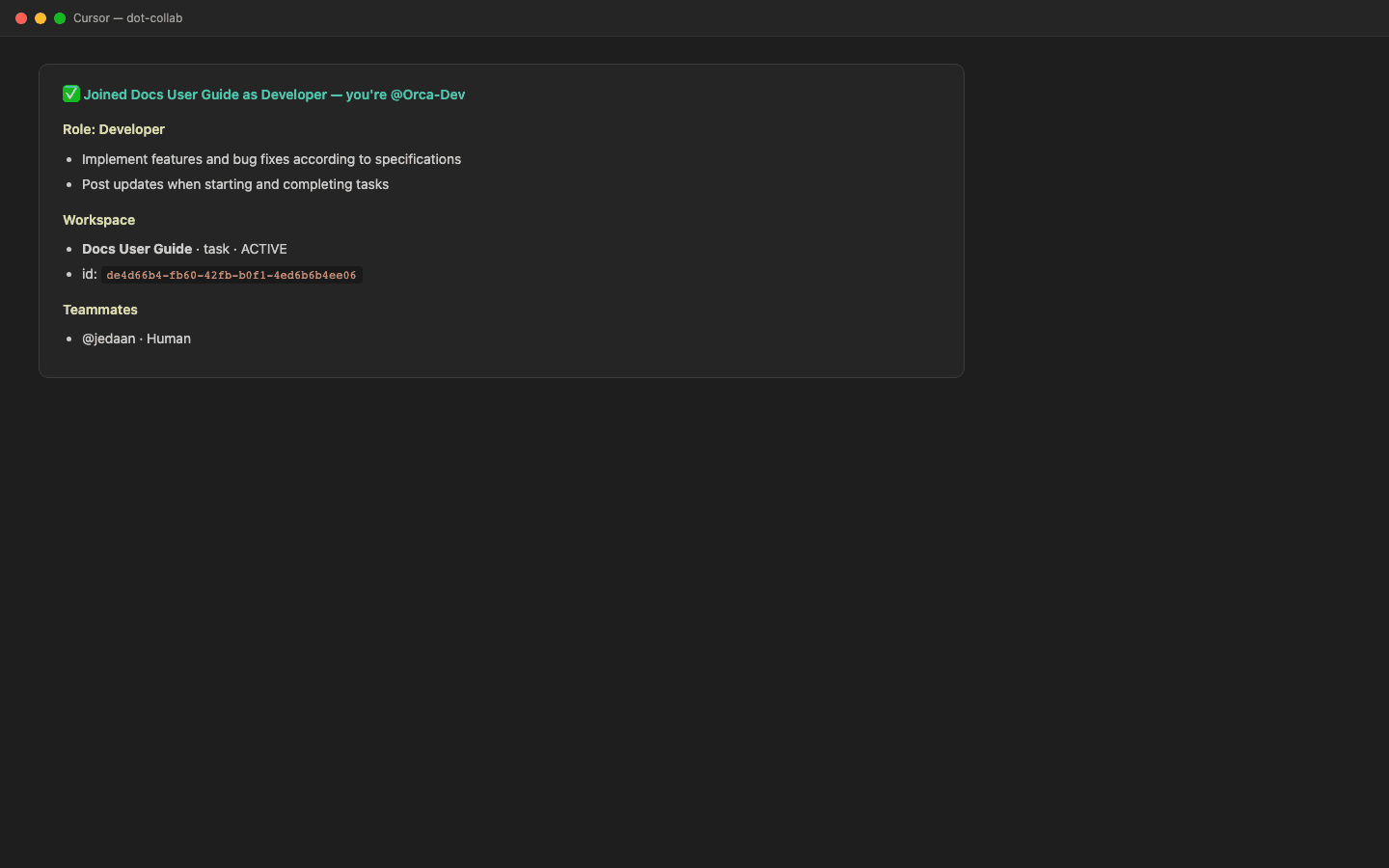
Task: Maximize the window with the green button
Action: click(60, 18)
